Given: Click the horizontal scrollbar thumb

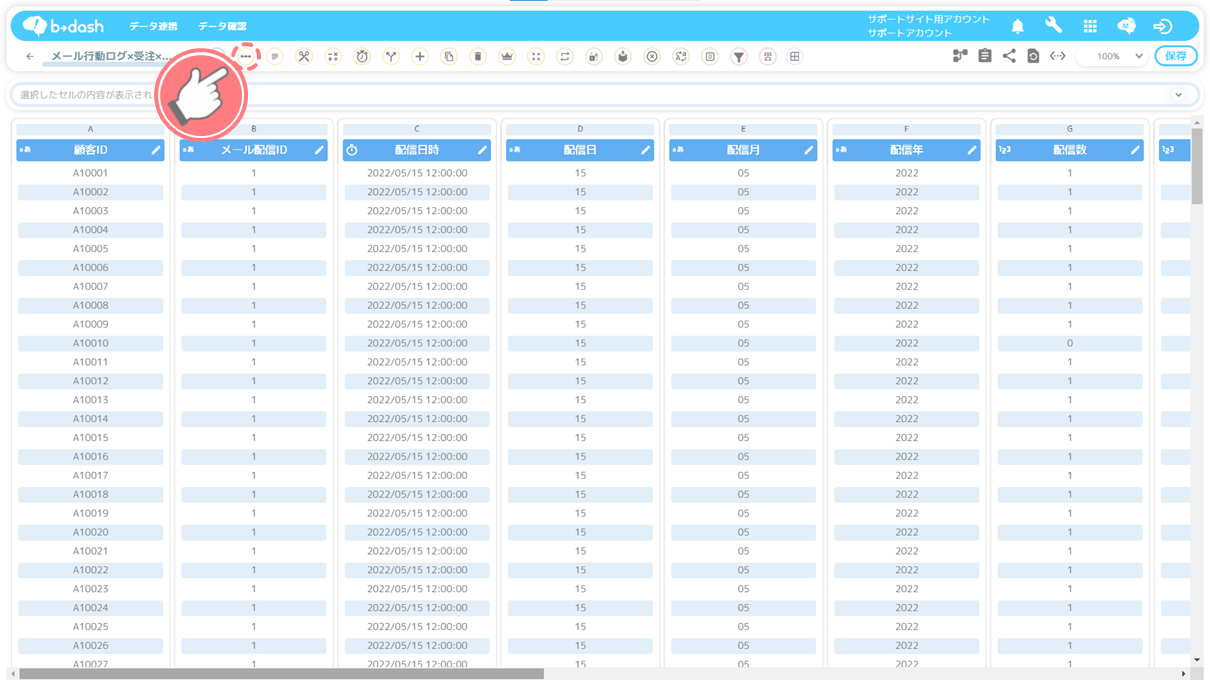Looking at the screenshot, I should coord(281,674).
